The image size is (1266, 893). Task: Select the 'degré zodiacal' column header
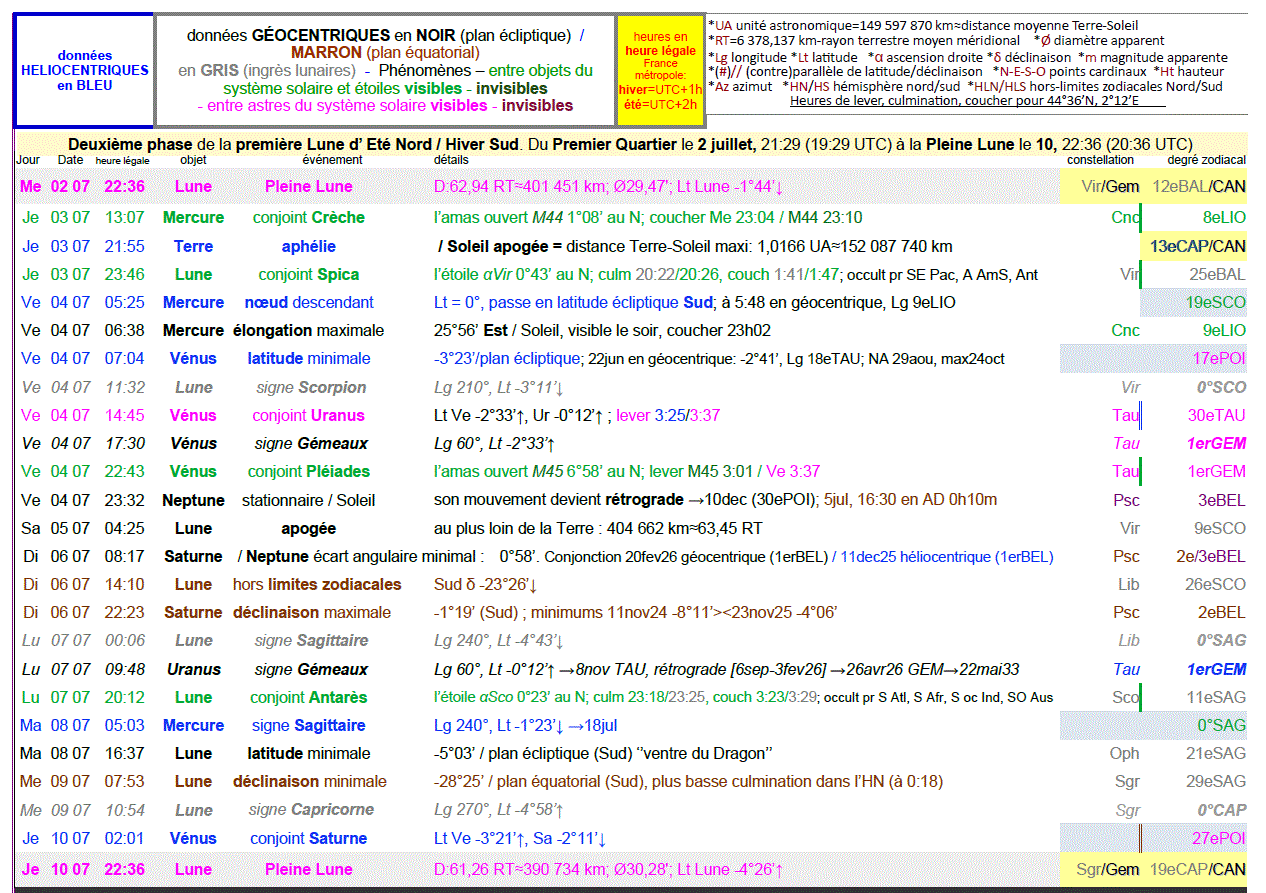pyautogui.click(x=1206, y=160)
